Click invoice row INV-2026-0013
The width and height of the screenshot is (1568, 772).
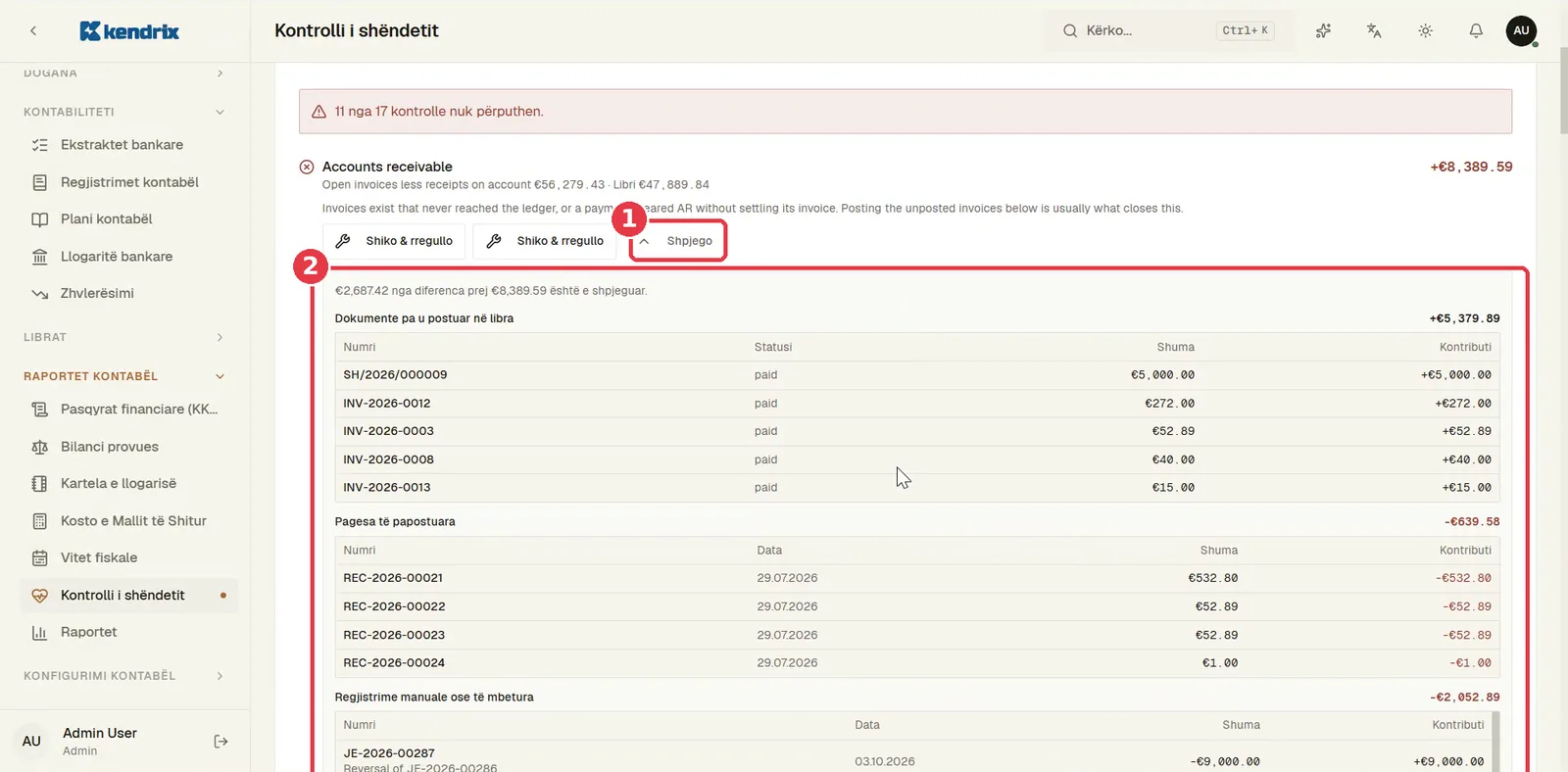[917, 488]
